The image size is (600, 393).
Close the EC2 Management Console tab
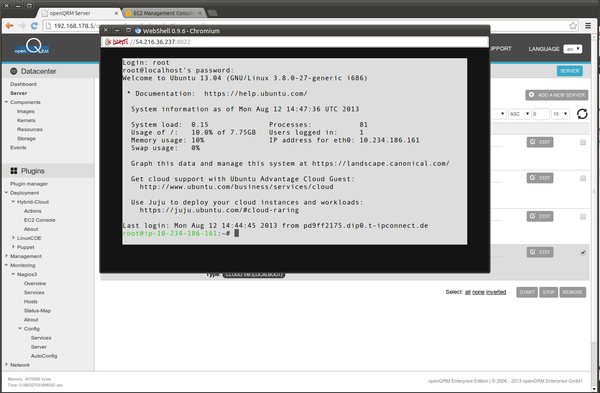tap(200, 13)
